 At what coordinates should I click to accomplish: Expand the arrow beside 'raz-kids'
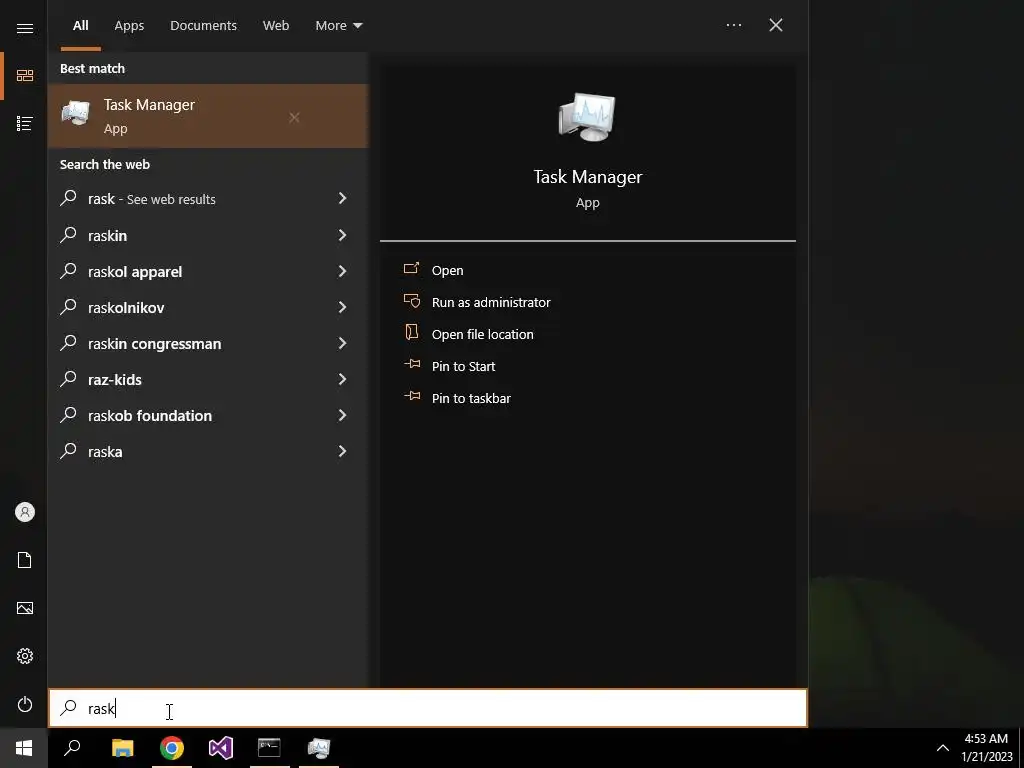tap(342, 378)
